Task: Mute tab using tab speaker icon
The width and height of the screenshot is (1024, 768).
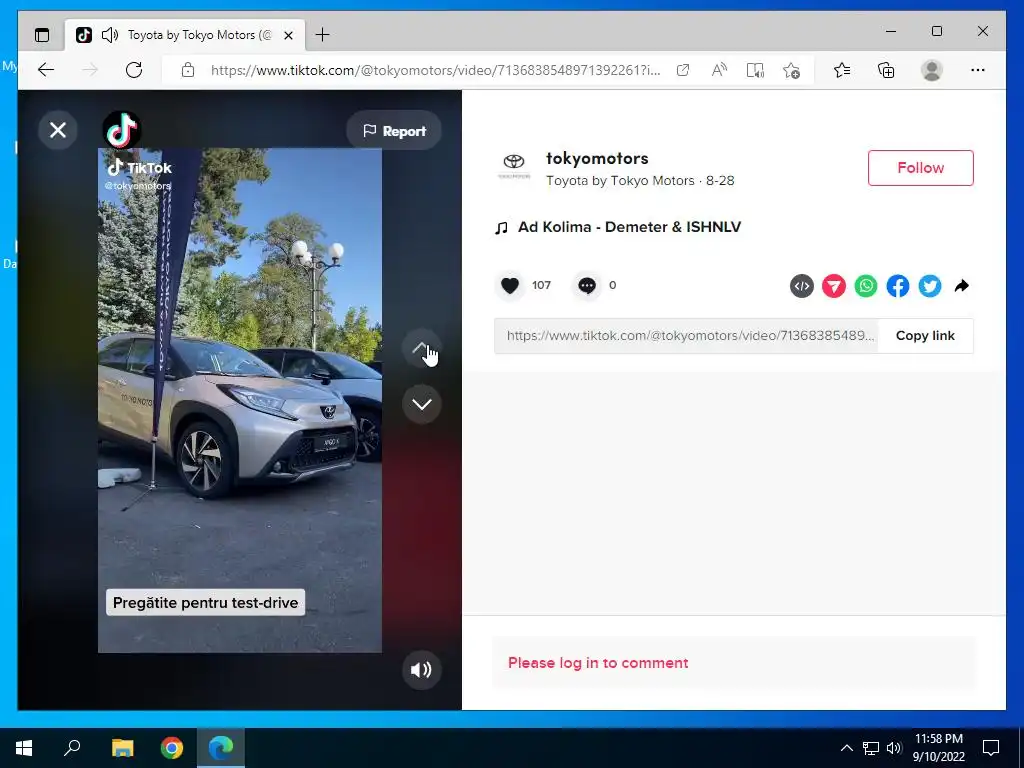Action: 110,35
